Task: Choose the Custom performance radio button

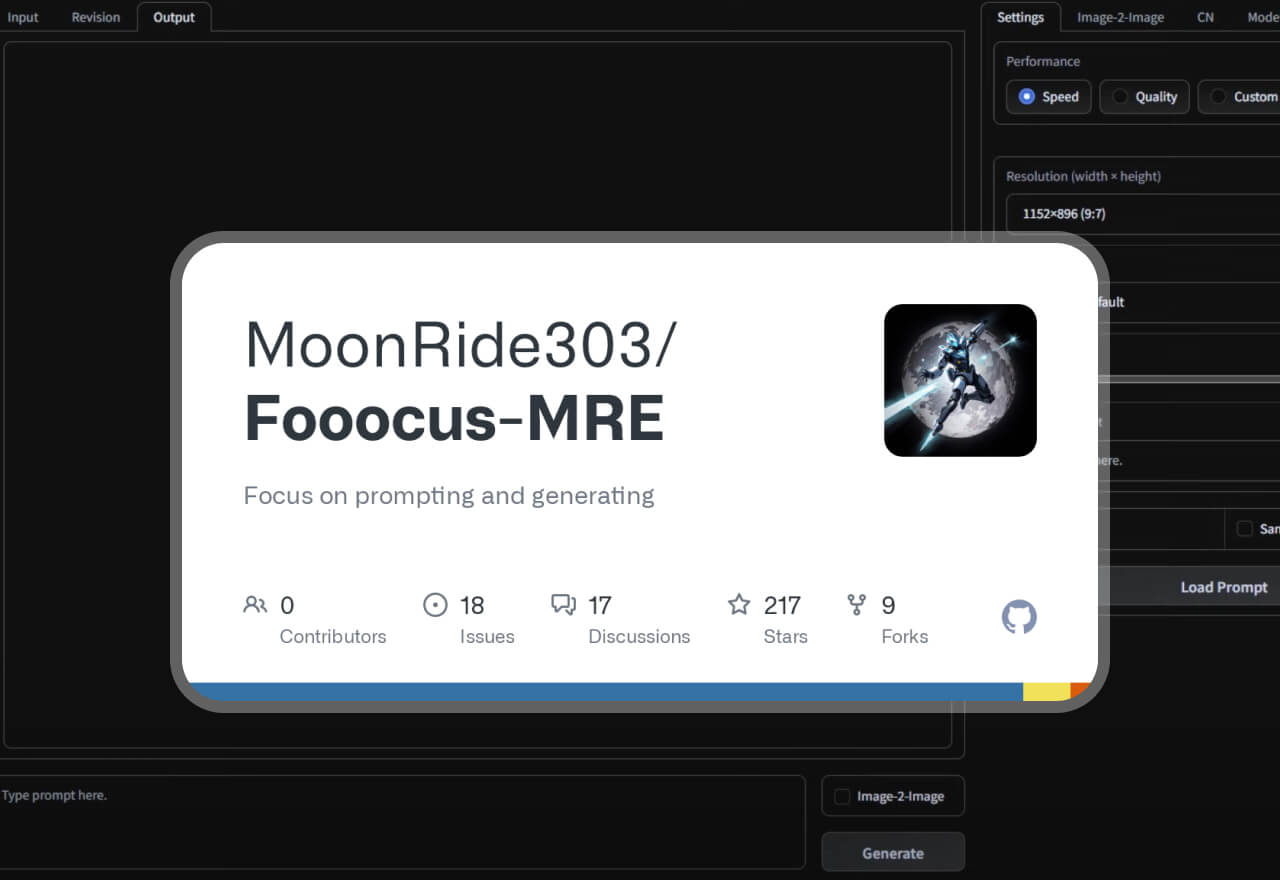Action: pos(1218,97)
